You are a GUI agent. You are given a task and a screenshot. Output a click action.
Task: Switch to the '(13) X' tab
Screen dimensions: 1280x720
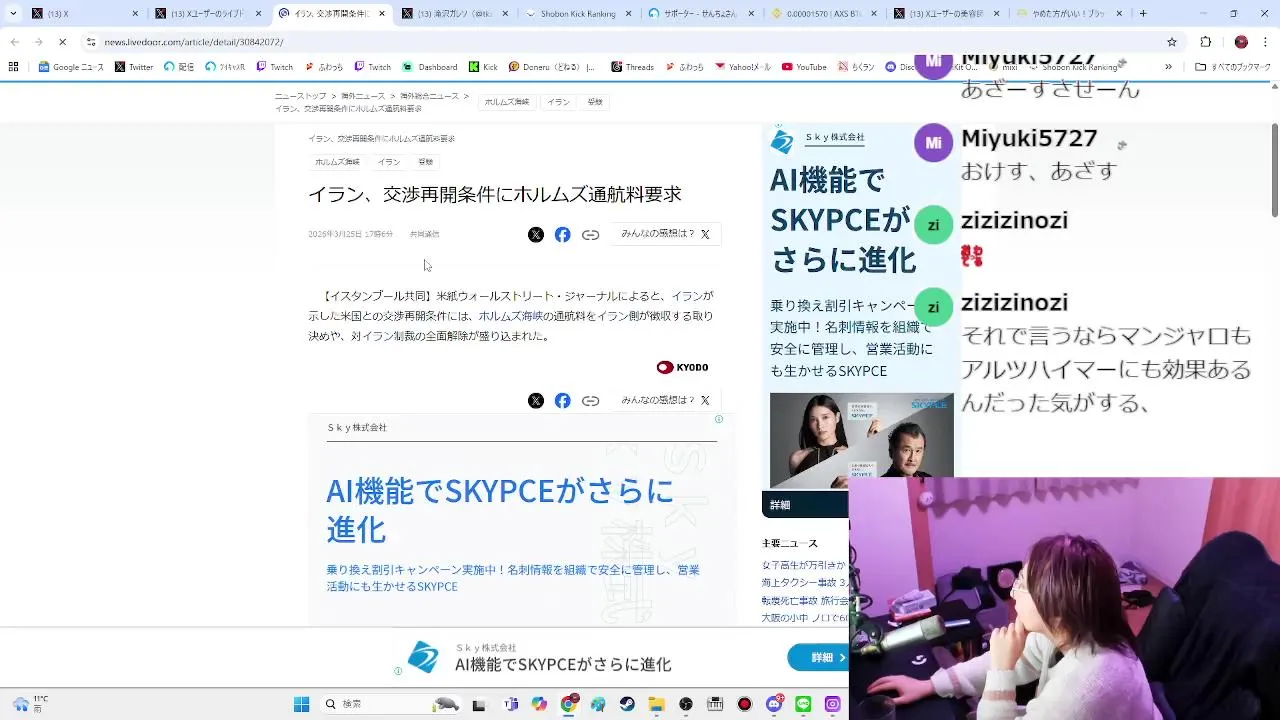84,14
